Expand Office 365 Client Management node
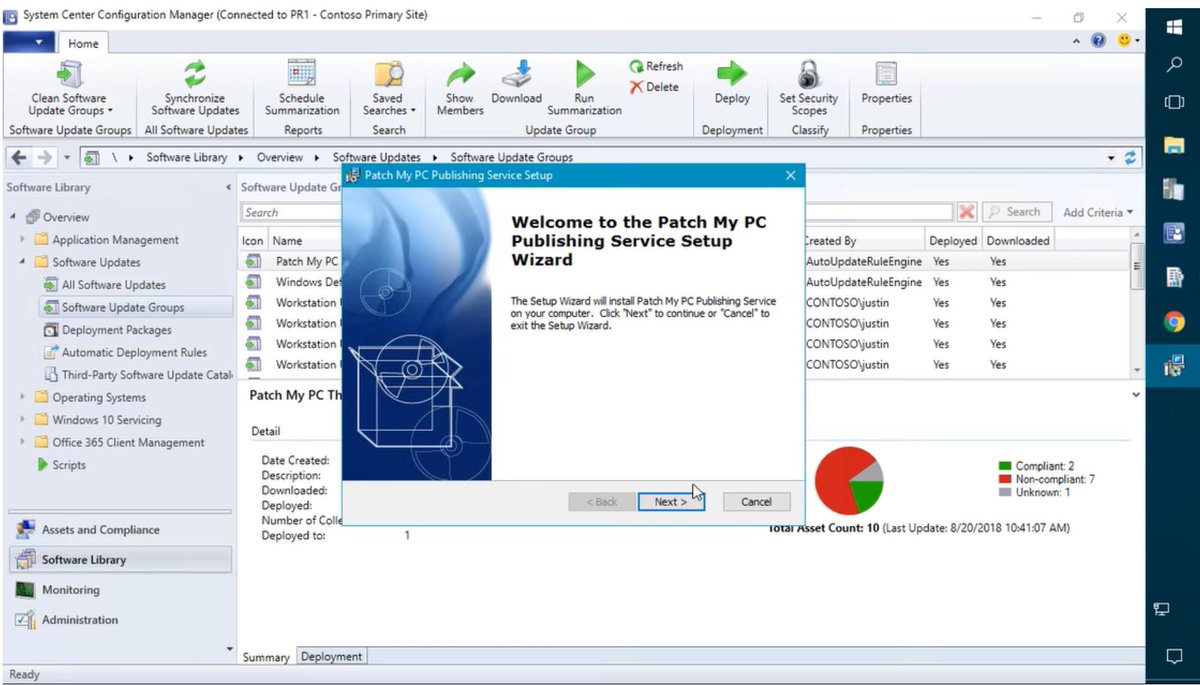The image size is (1200, 685). click(23, 442)
